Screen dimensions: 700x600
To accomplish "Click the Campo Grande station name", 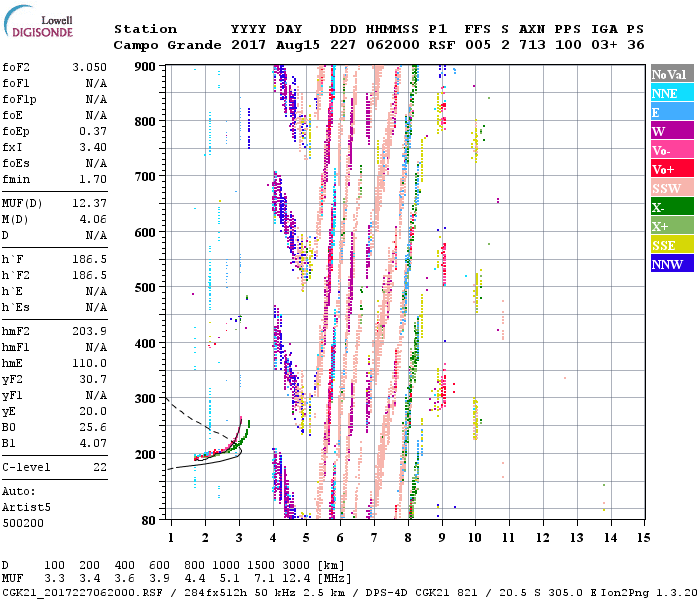I will point(167,45).
